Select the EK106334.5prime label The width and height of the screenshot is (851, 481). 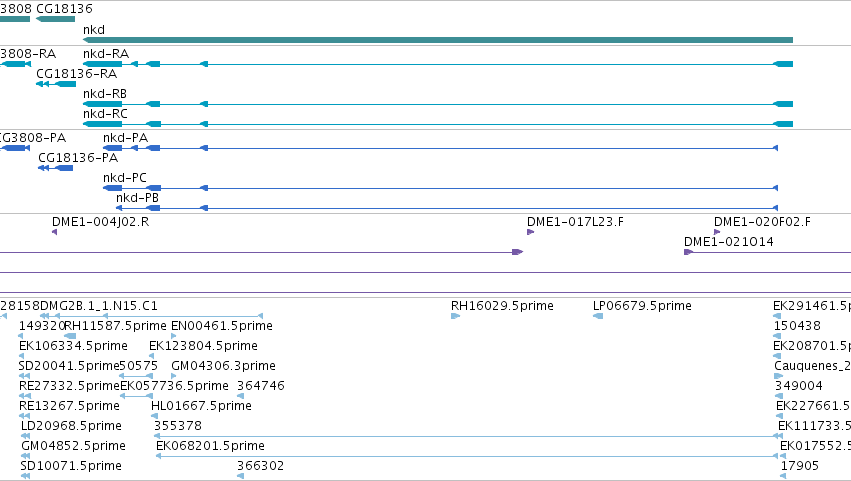(x=73, y=346)
